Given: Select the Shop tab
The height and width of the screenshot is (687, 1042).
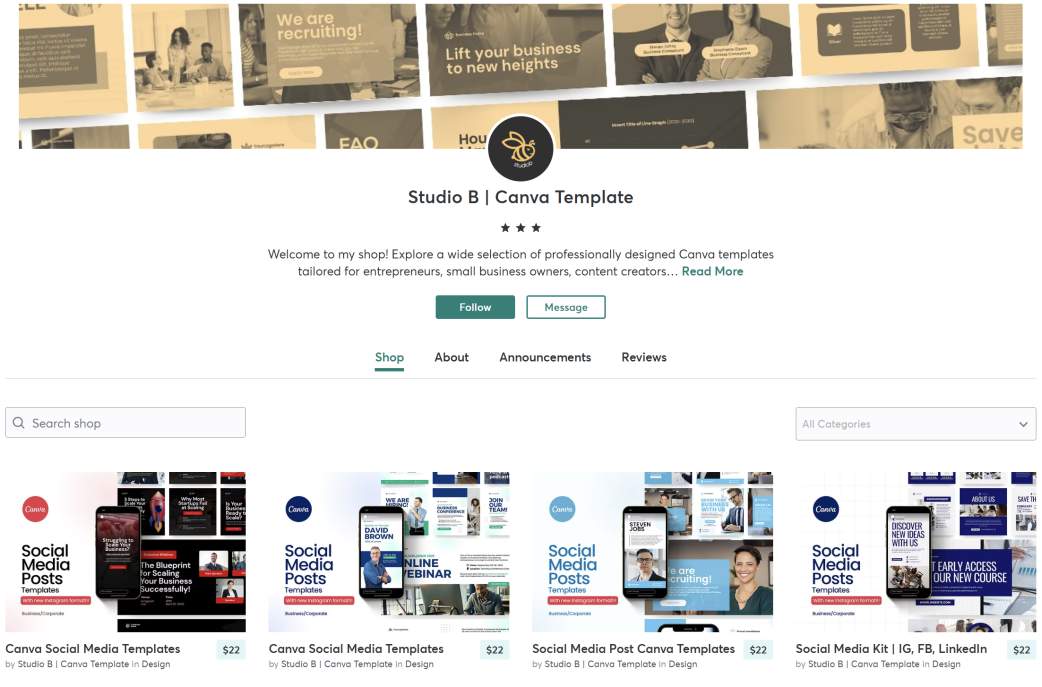Looking at the screenshot, I should [389, 357].
